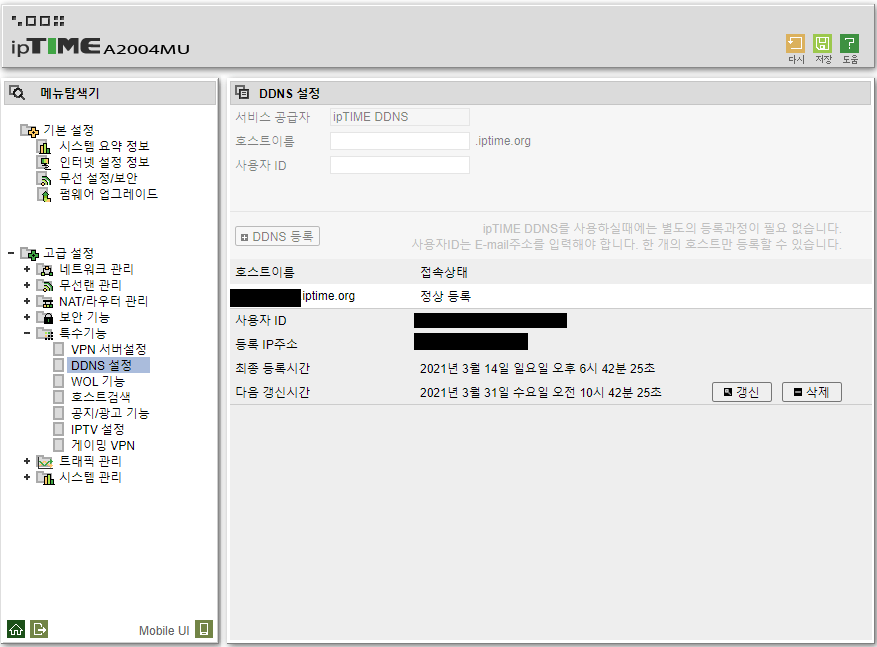Expand the NAT/라우터 관리 tree node
Image resolution: width=877 pixels, height=647 pixels.
[x=27, y=301]
